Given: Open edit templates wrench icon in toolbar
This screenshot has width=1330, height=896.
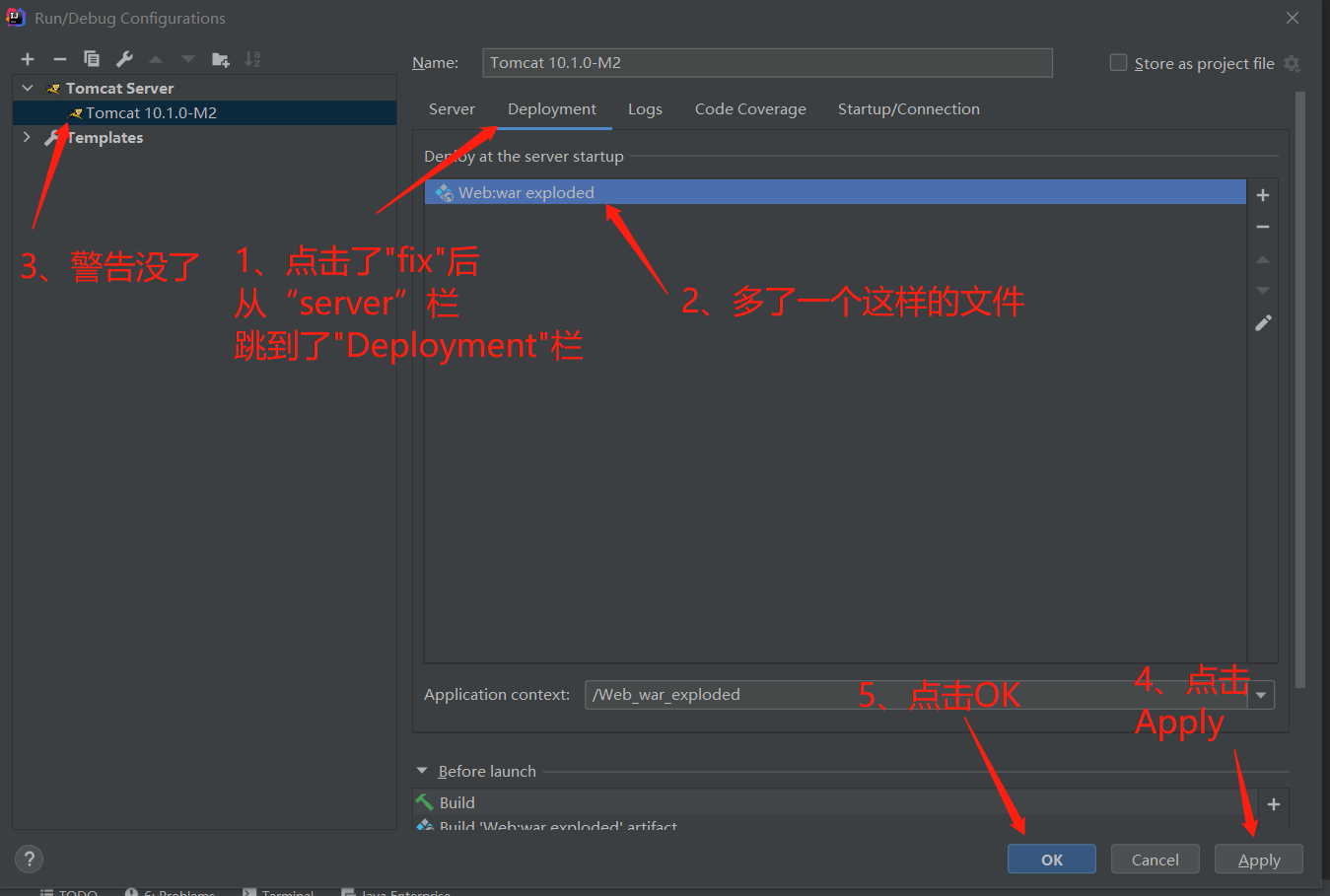Looking at the screenshot, I should coord(124,59).
